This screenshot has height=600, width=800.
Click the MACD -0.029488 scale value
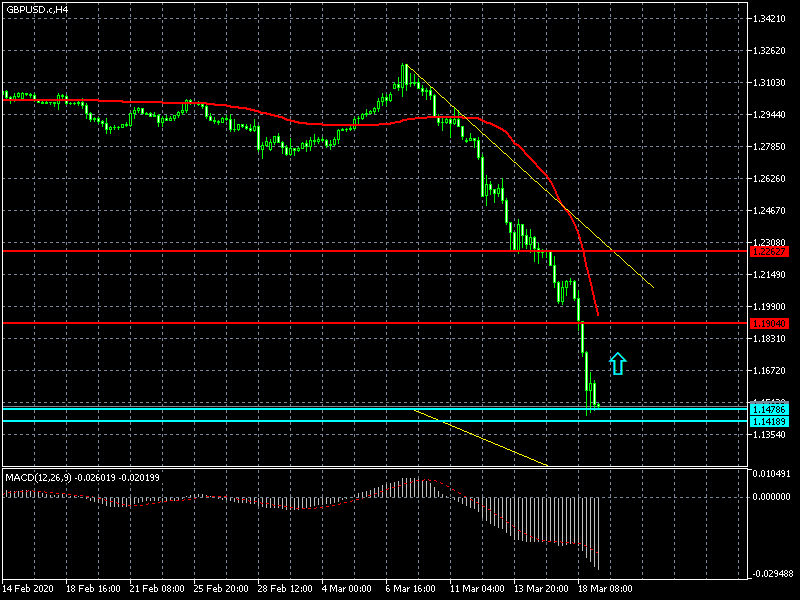click(x=770, y=574)
